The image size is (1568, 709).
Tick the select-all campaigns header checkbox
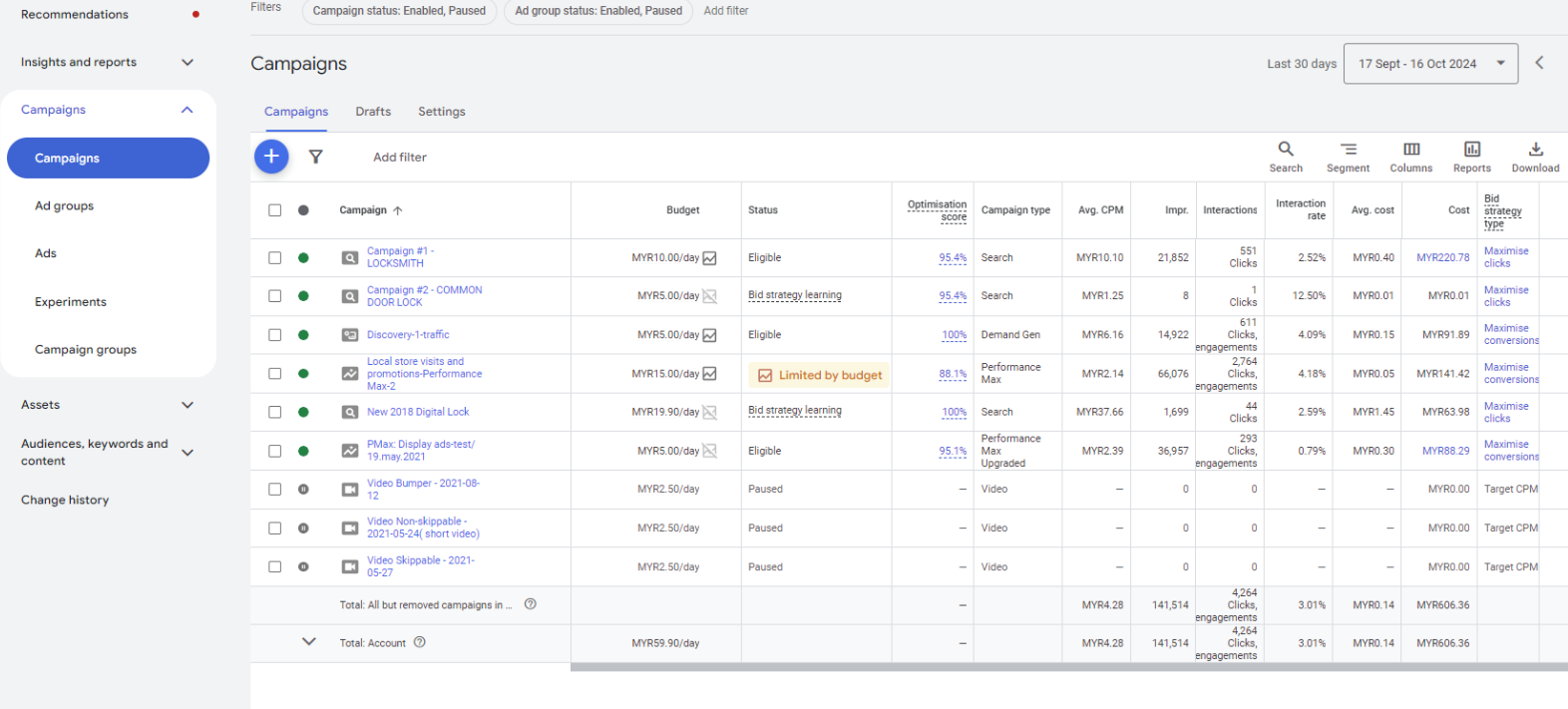click(x=274, y=210)
